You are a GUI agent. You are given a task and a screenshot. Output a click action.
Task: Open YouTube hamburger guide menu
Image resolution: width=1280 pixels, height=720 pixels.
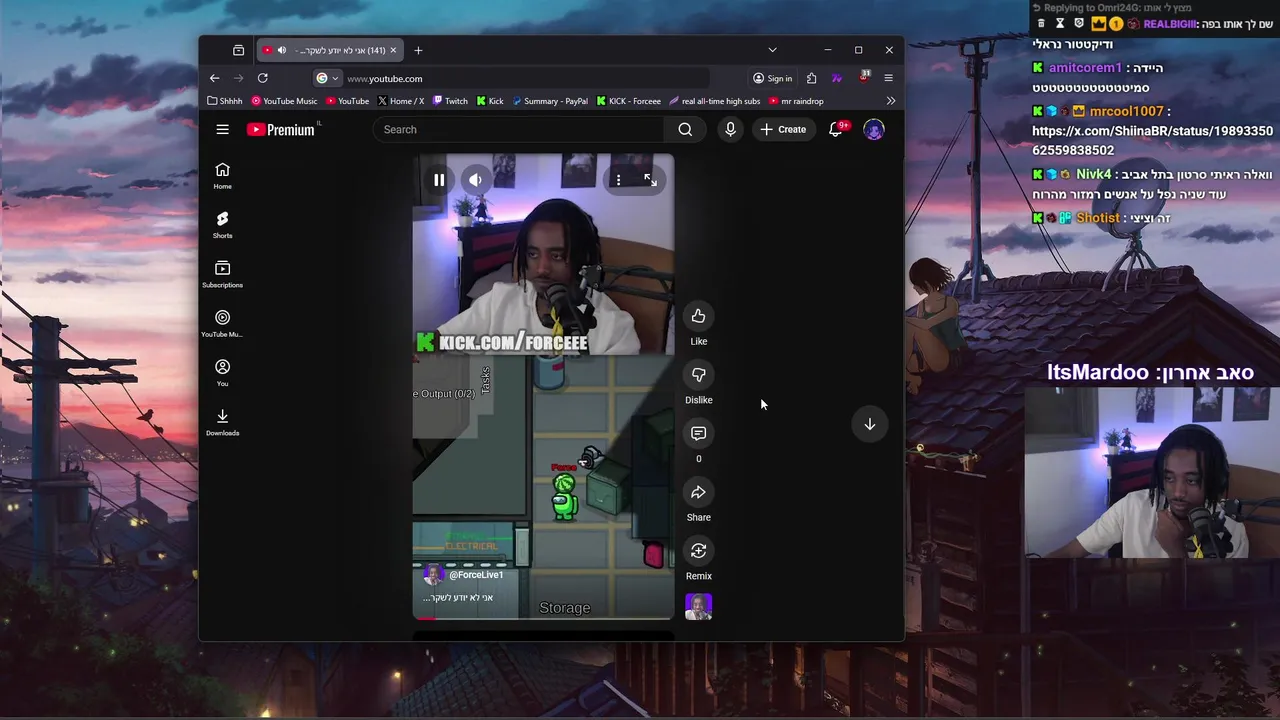(222, 129)
